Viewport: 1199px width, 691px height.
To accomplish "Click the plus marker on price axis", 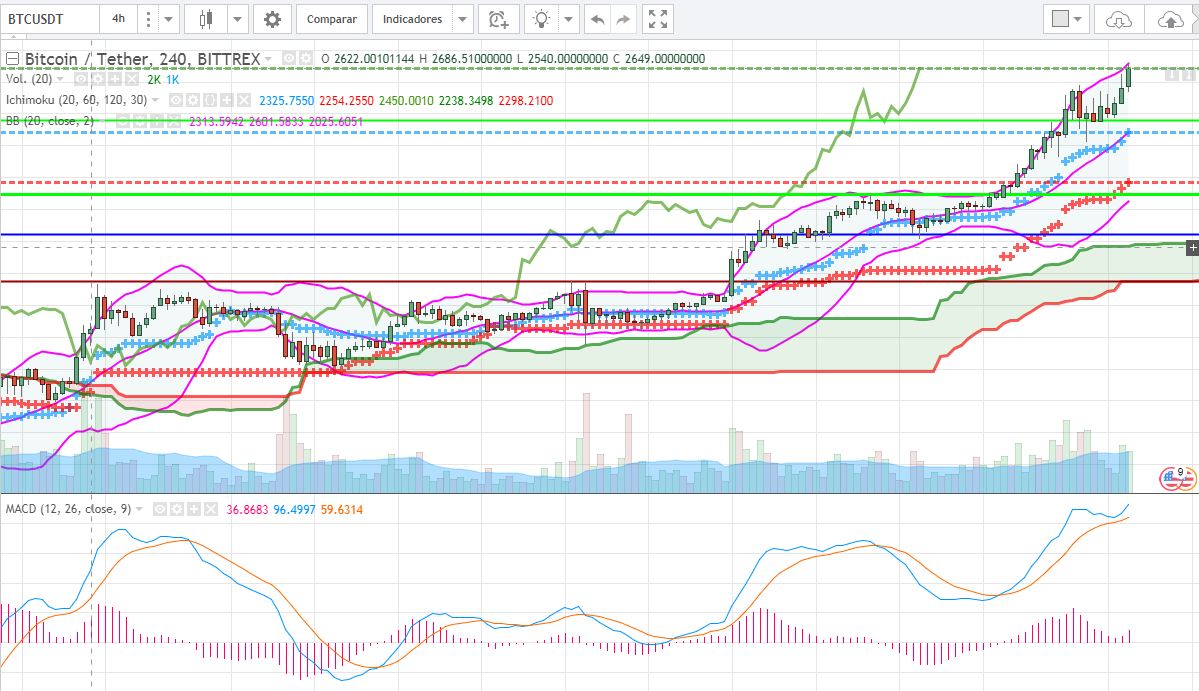I will (1192, 247).
